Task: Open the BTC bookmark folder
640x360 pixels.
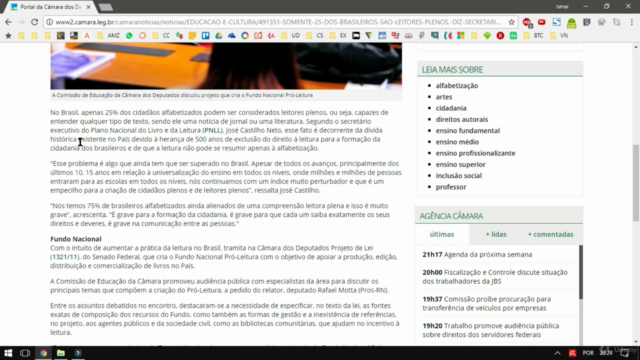Action: [534, 36]
